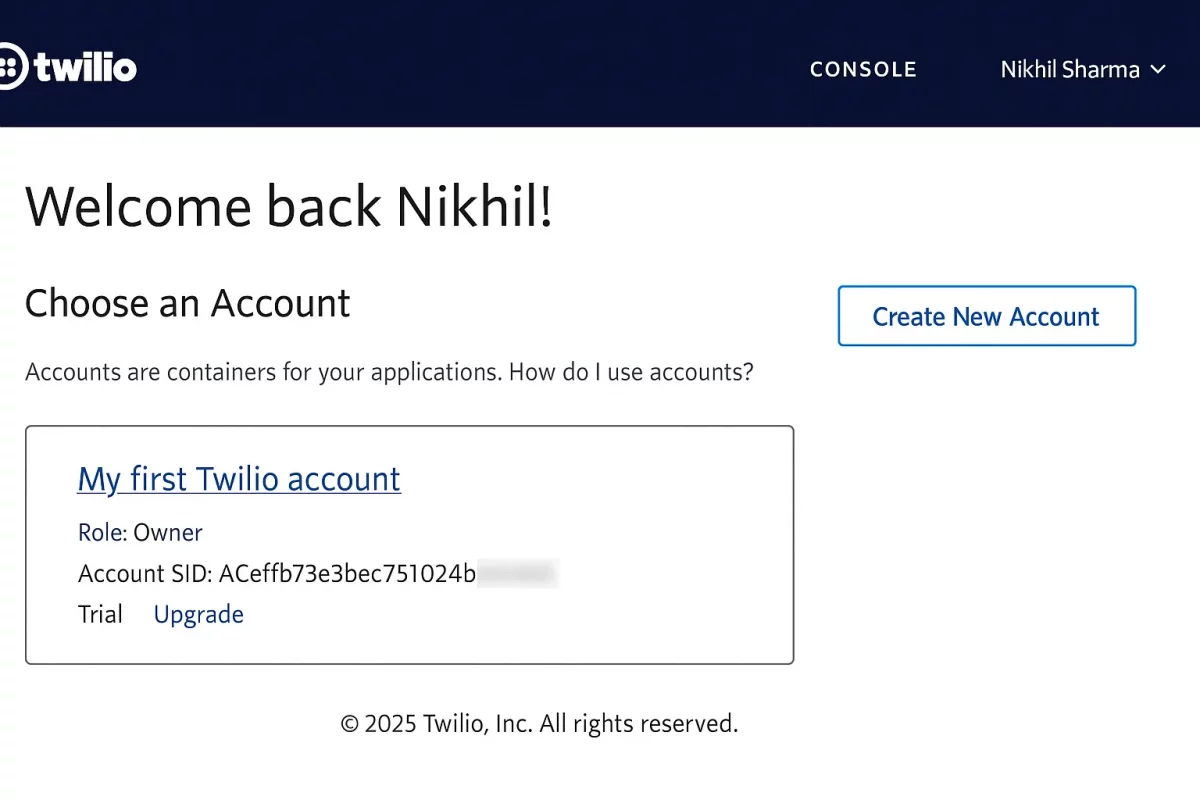Click the chevron beside Nikhil Sharma
The image size is (1200, 800).
[x=1159, y=70]
